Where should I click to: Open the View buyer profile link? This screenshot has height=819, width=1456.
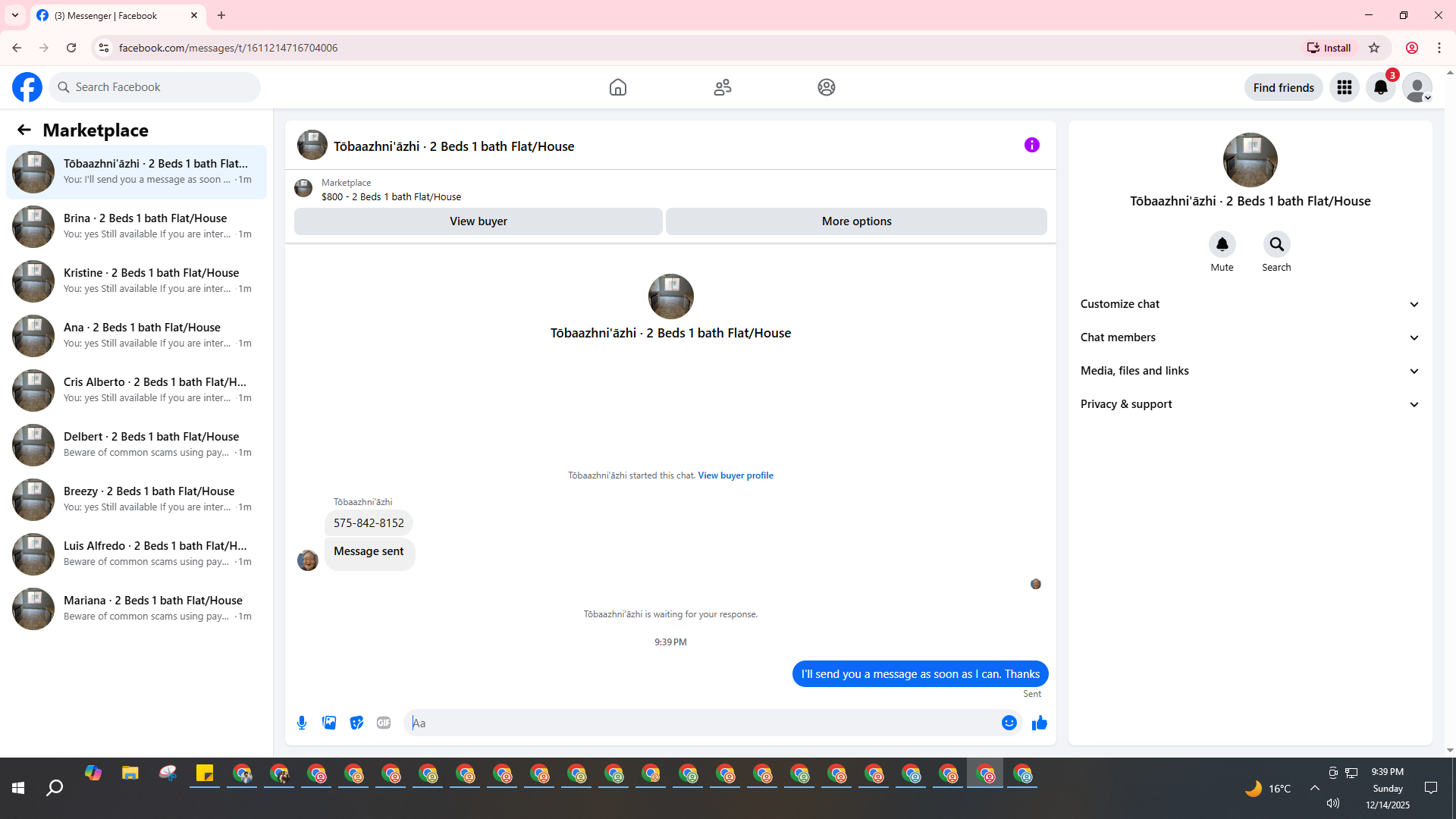pos(735,475)
